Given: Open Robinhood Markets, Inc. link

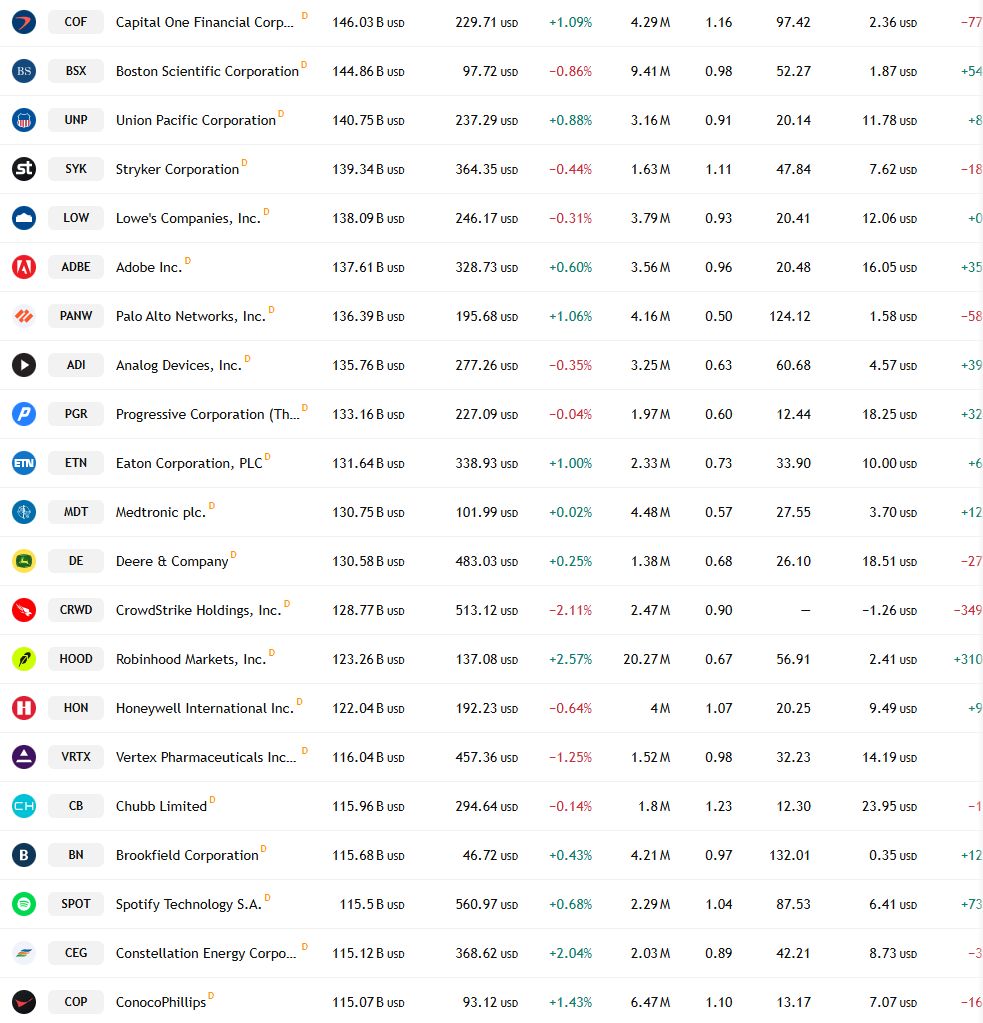Looking at the screenshot, I should click(x=191, y=659).
